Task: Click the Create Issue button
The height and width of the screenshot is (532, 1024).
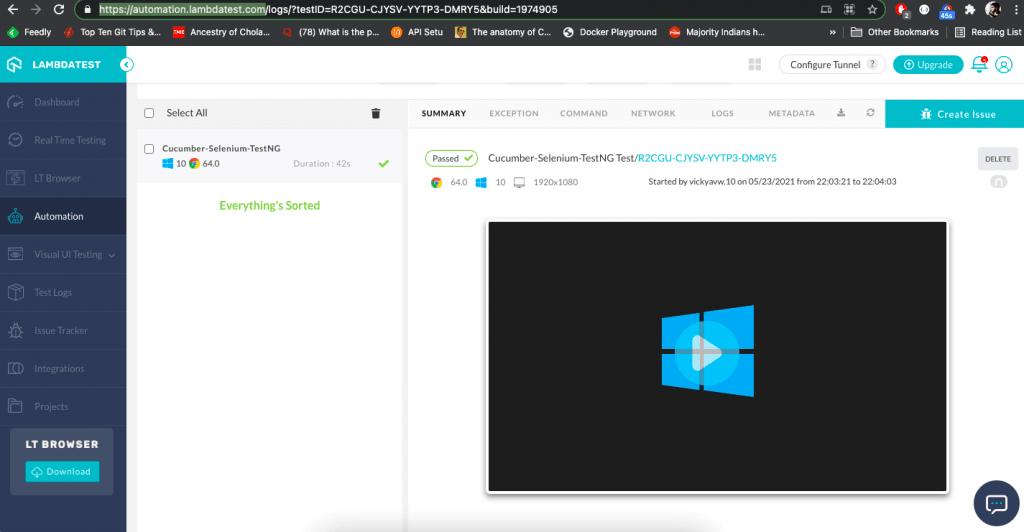Action: [x=955, y=114]
